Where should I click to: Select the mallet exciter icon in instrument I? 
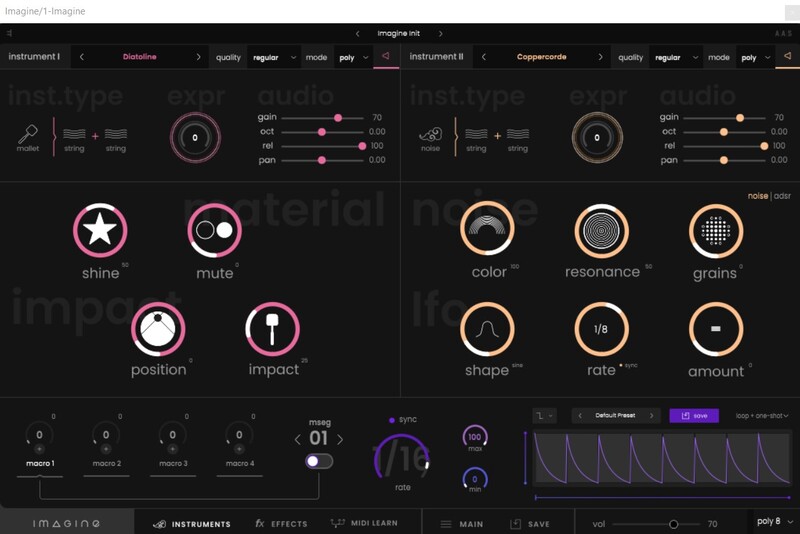28,135
